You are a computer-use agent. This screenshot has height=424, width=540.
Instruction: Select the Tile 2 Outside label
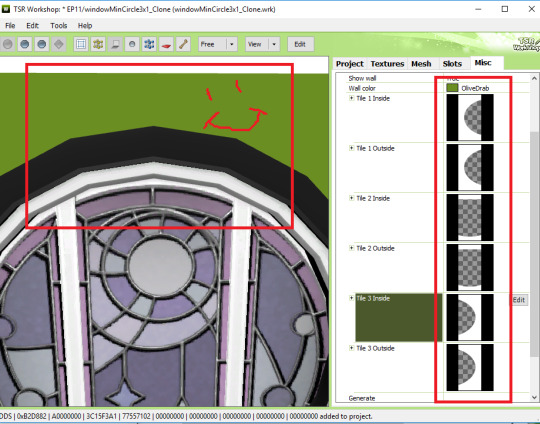pos(375,248)
